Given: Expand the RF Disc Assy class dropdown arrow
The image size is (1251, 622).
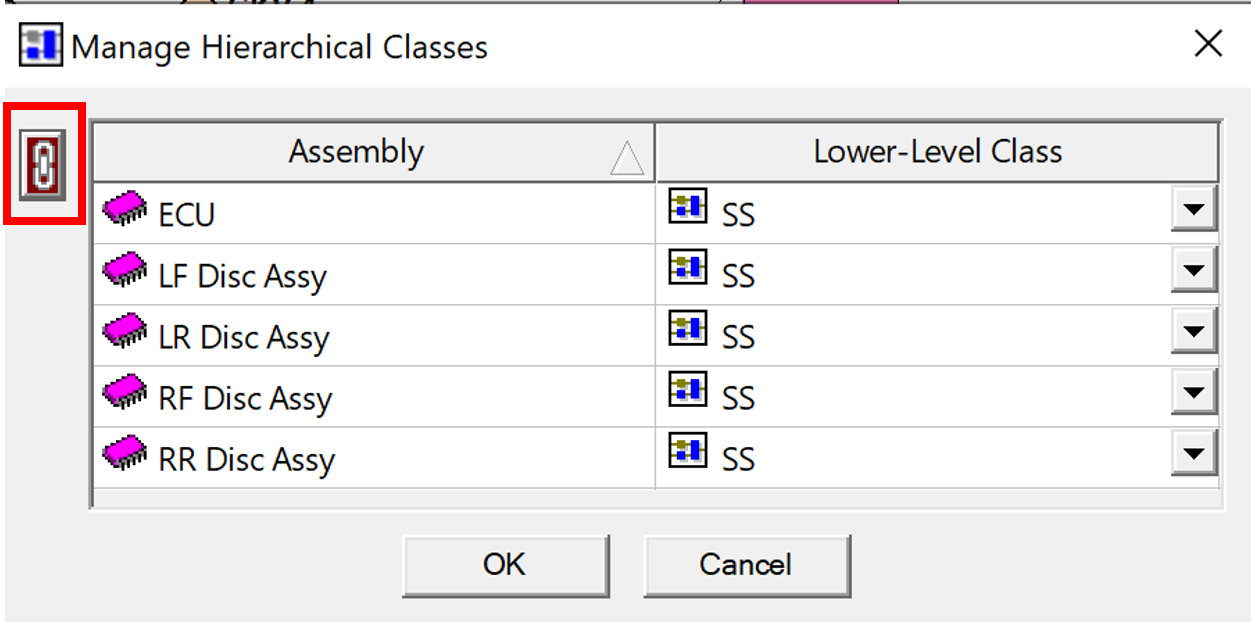Looking at the screenshot, I should click(1193, 393).
